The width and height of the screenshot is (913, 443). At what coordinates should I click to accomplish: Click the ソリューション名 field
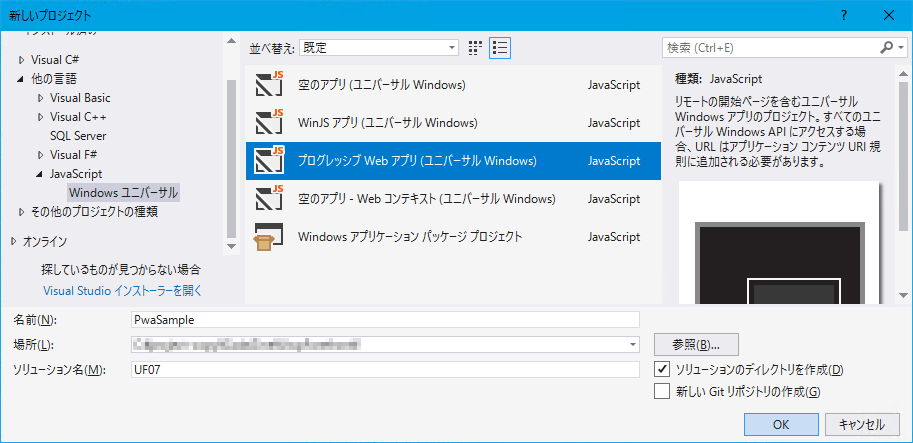coord(386,369)
